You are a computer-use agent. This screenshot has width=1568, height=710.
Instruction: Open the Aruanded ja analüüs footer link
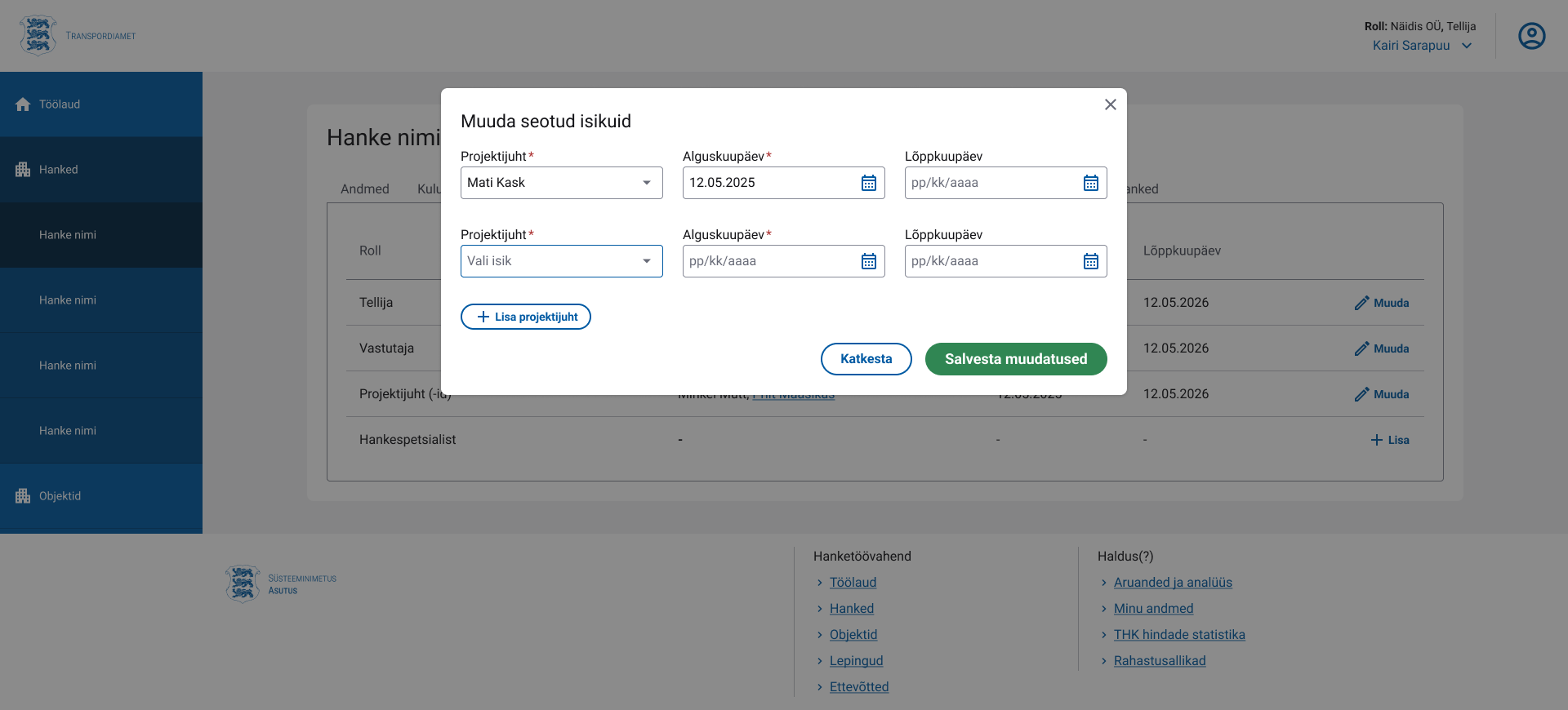pyautogui.click(x=1173, y=583)
